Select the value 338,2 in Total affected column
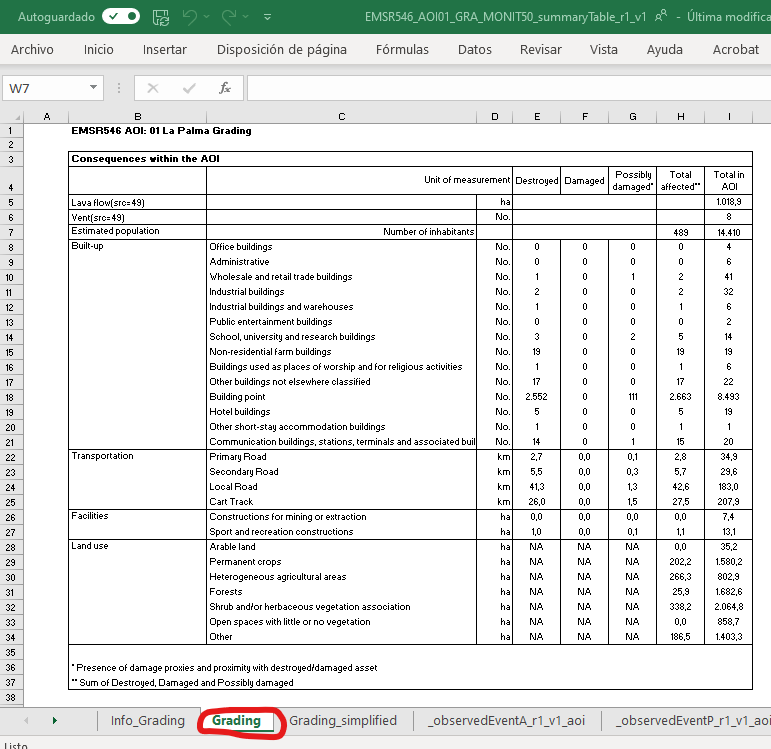This screenshot has width=771, height=749. click(681, 607)
